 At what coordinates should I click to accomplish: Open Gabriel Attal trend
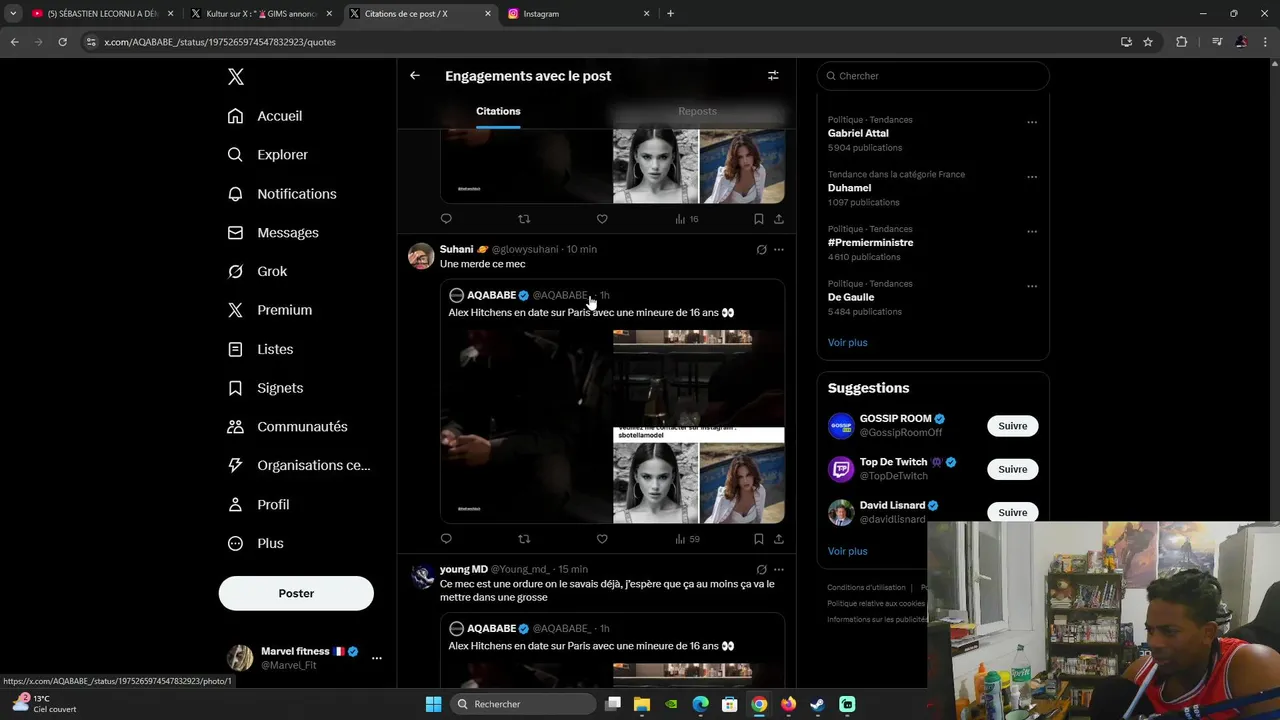(x=858, y=133)
